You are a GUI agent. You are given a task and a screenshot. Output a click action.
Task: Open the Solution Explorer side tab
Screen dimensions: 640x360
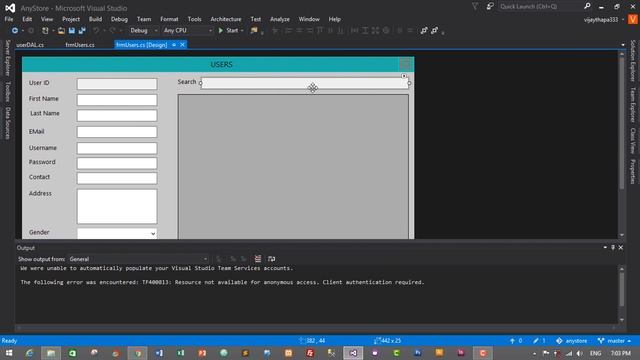(x=633, y=60)
